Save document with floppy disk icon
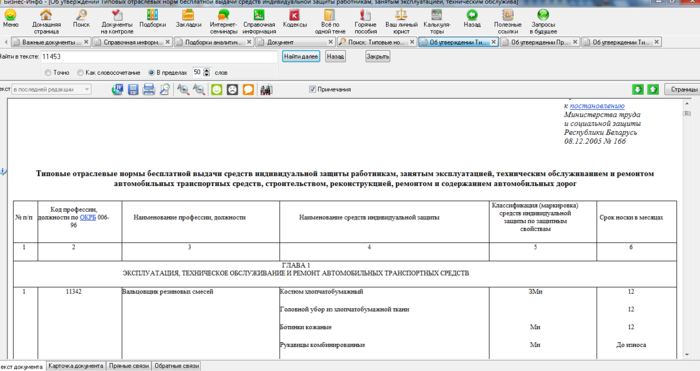The image size is (700, 371). [133, 89]
